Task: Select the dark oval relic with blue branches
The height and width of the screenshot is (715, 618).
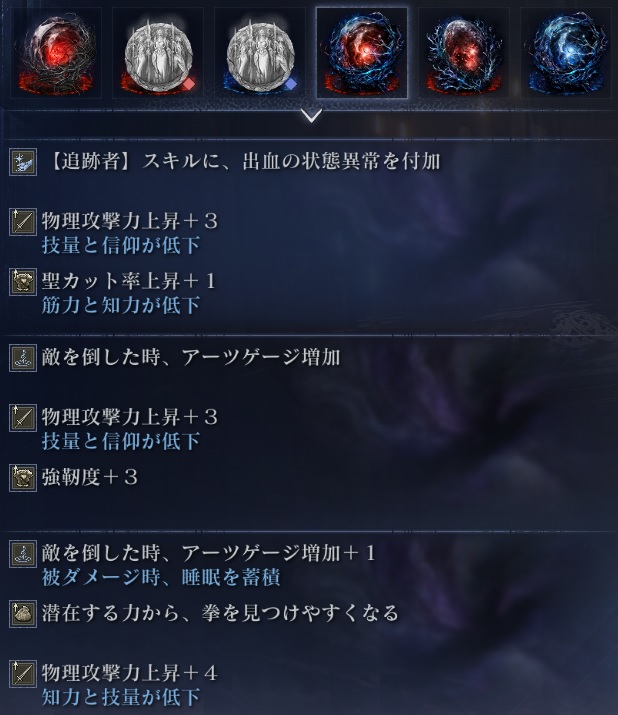Action: coord(464,53)
